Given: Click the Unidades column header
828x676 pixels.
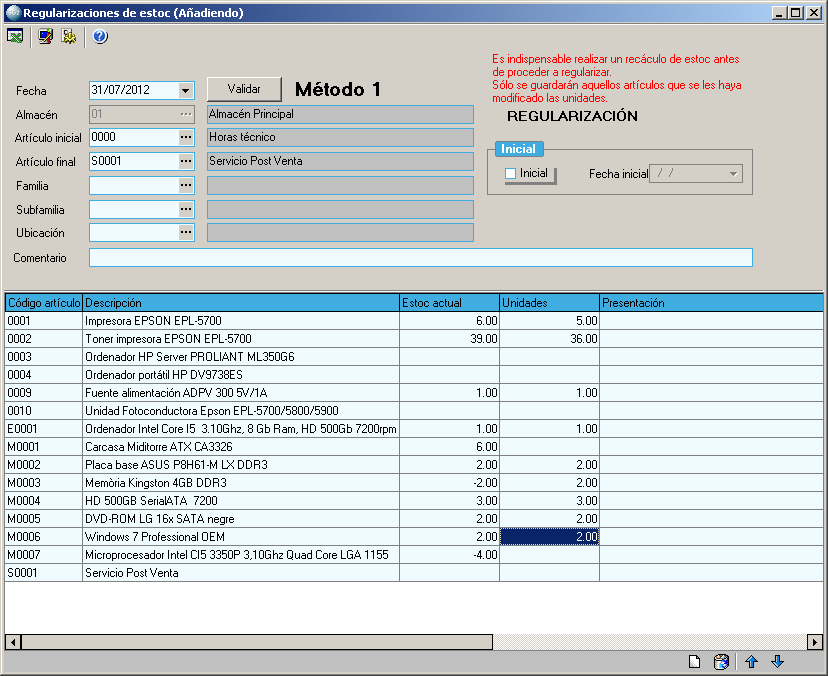Looking at the screenshot, I should (550, 303).
